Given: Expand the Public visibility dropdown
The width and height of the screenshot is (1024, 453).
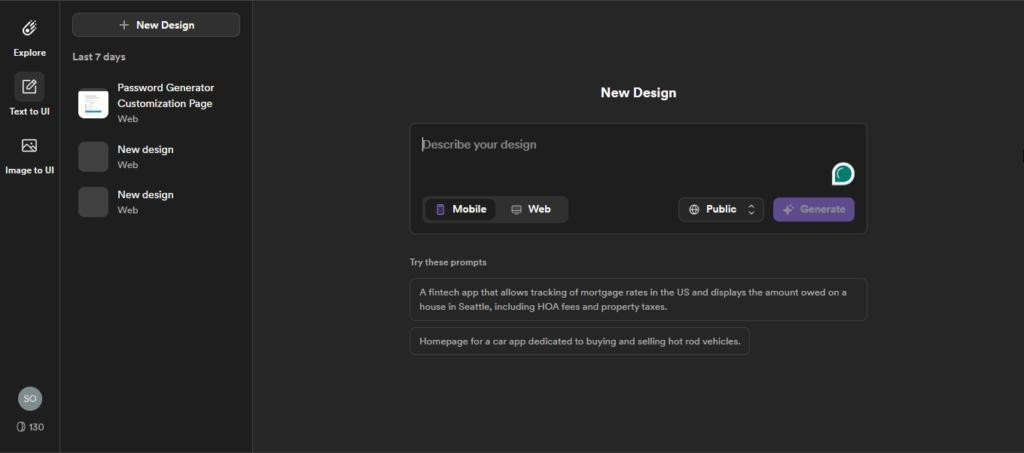Looking at the screenshot, I should click(x=721, y=210).
